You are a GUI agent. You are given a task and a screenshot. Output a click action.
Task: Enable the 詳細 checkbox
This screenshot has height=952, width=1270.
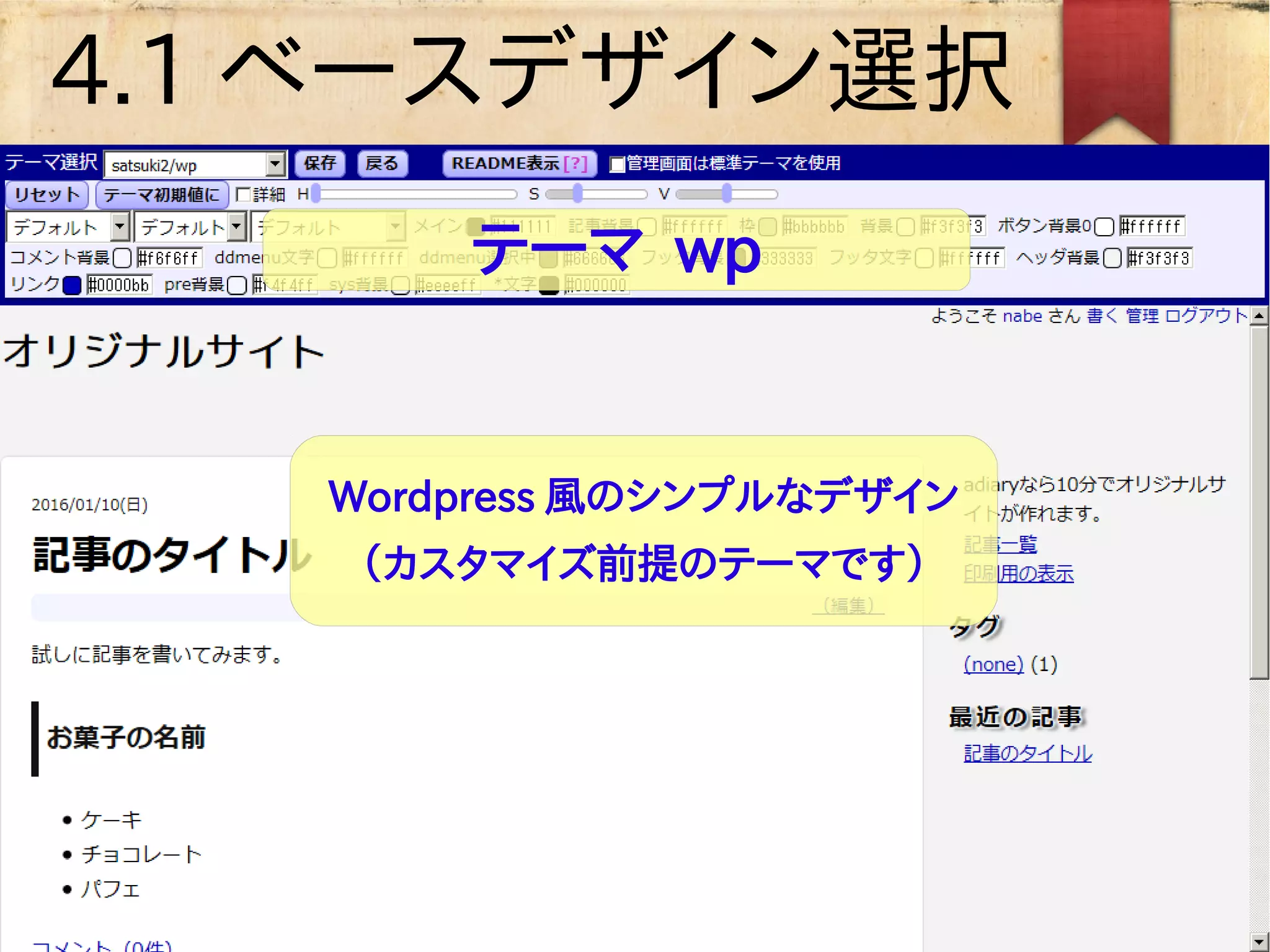pyautogui.click(x=244, y=195)
